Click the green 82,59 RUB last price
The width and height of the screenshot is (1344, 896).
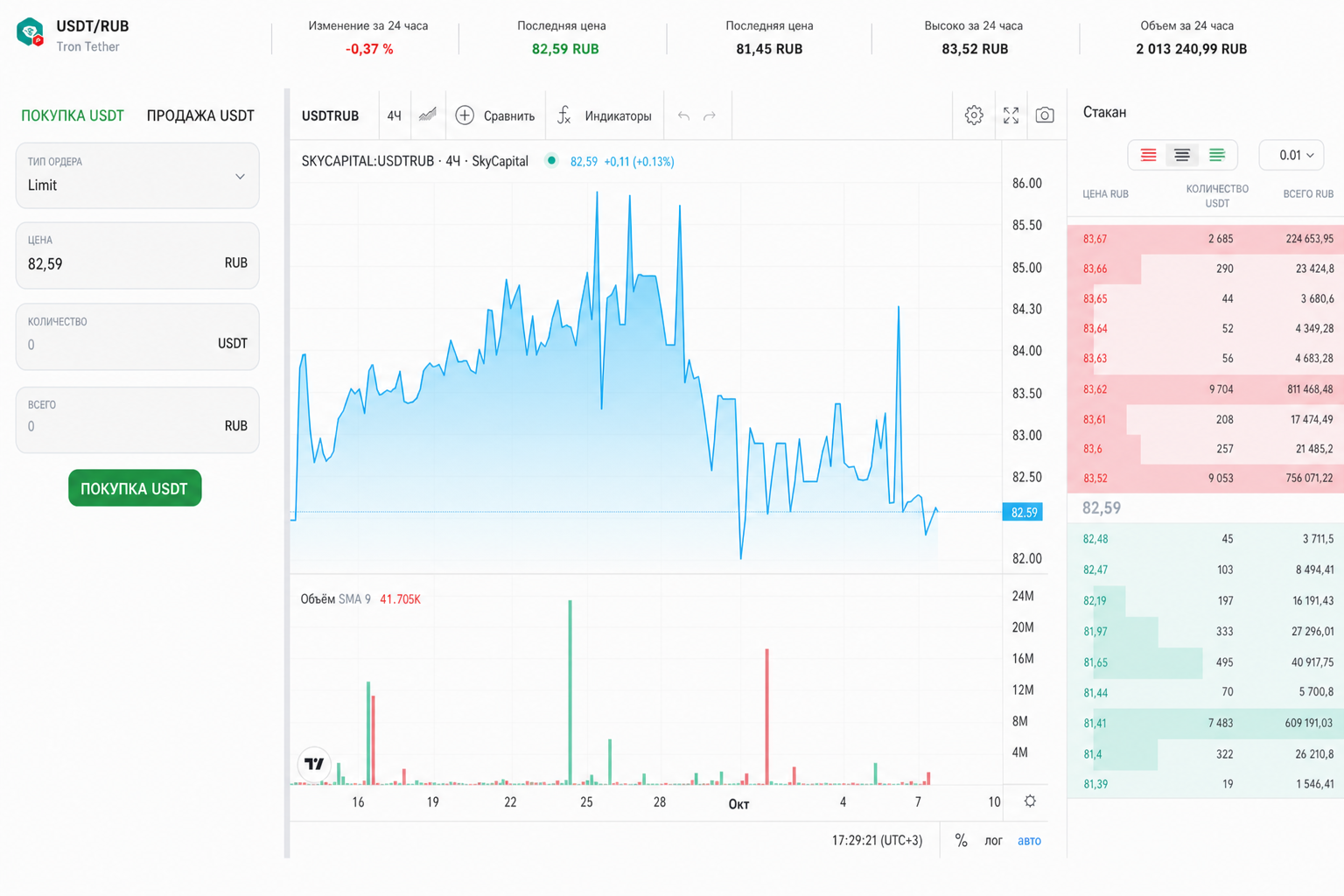click(565, 49)
